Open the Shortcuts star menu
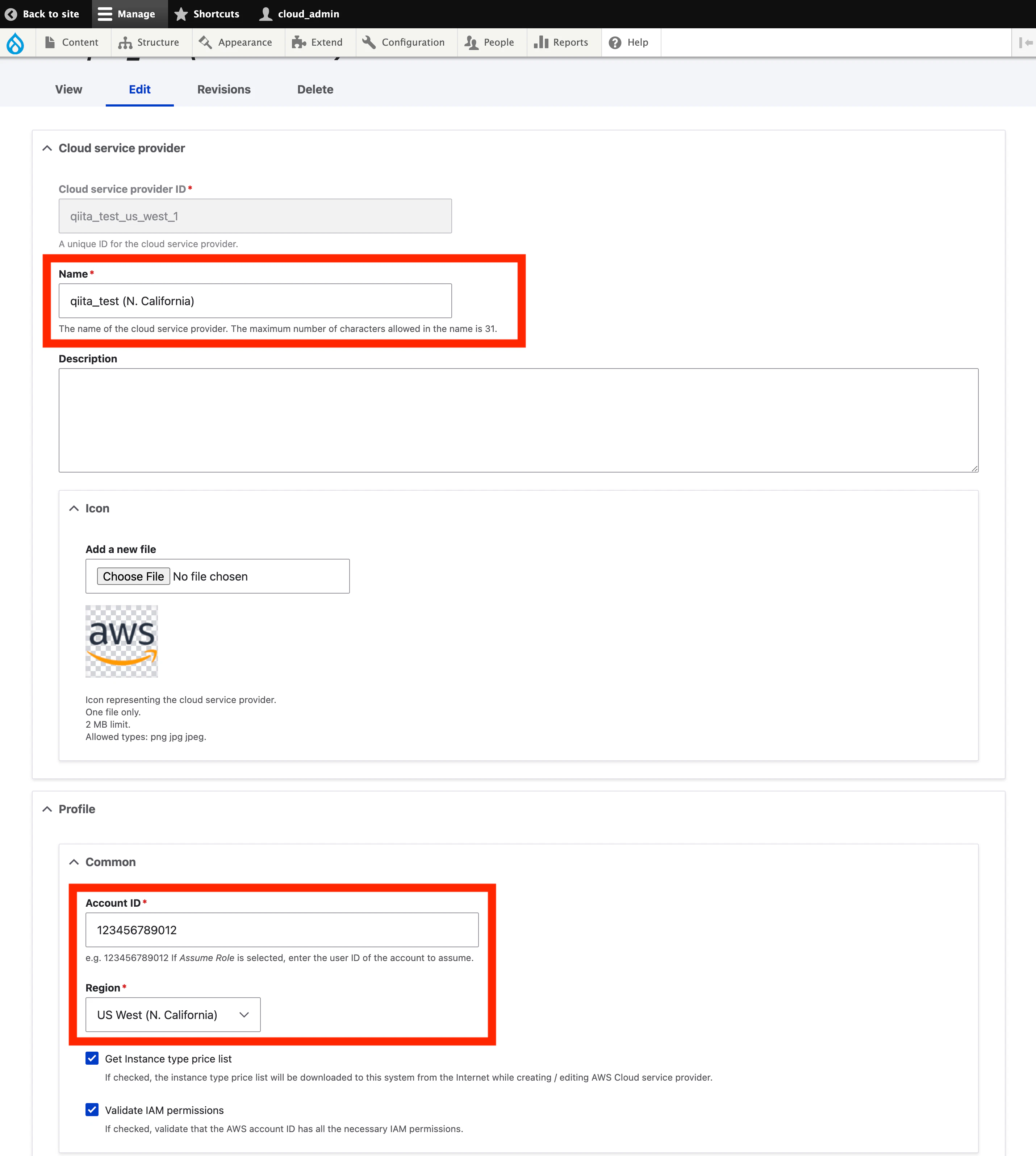Image resolution: width=1036 pixels, height=1156 pixels. pos(206,14)
